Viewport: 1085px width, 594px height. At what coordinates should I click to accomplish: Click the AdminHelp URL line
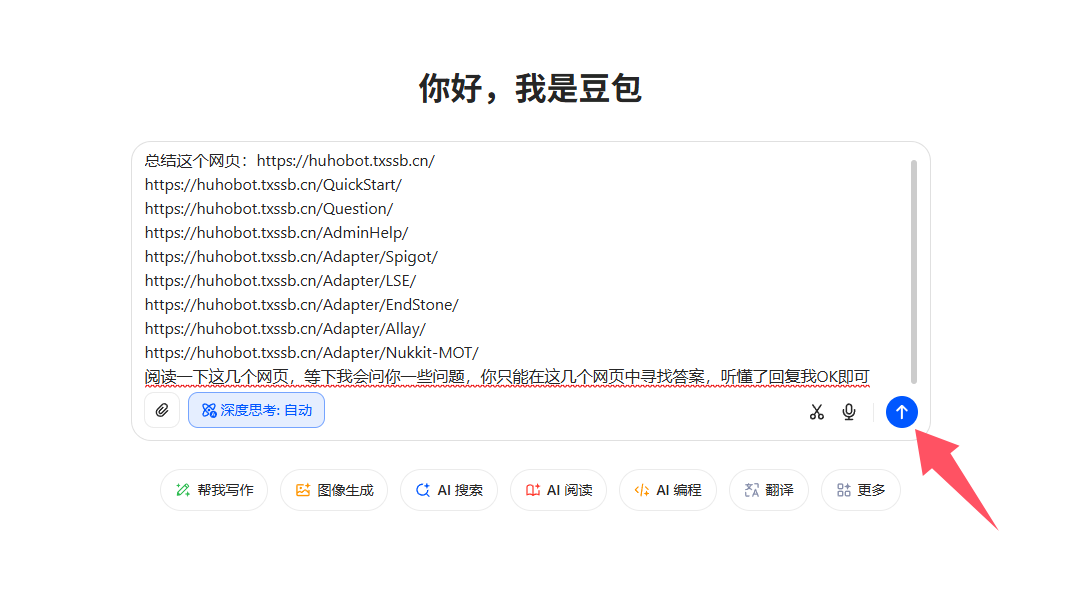(277, 233)
